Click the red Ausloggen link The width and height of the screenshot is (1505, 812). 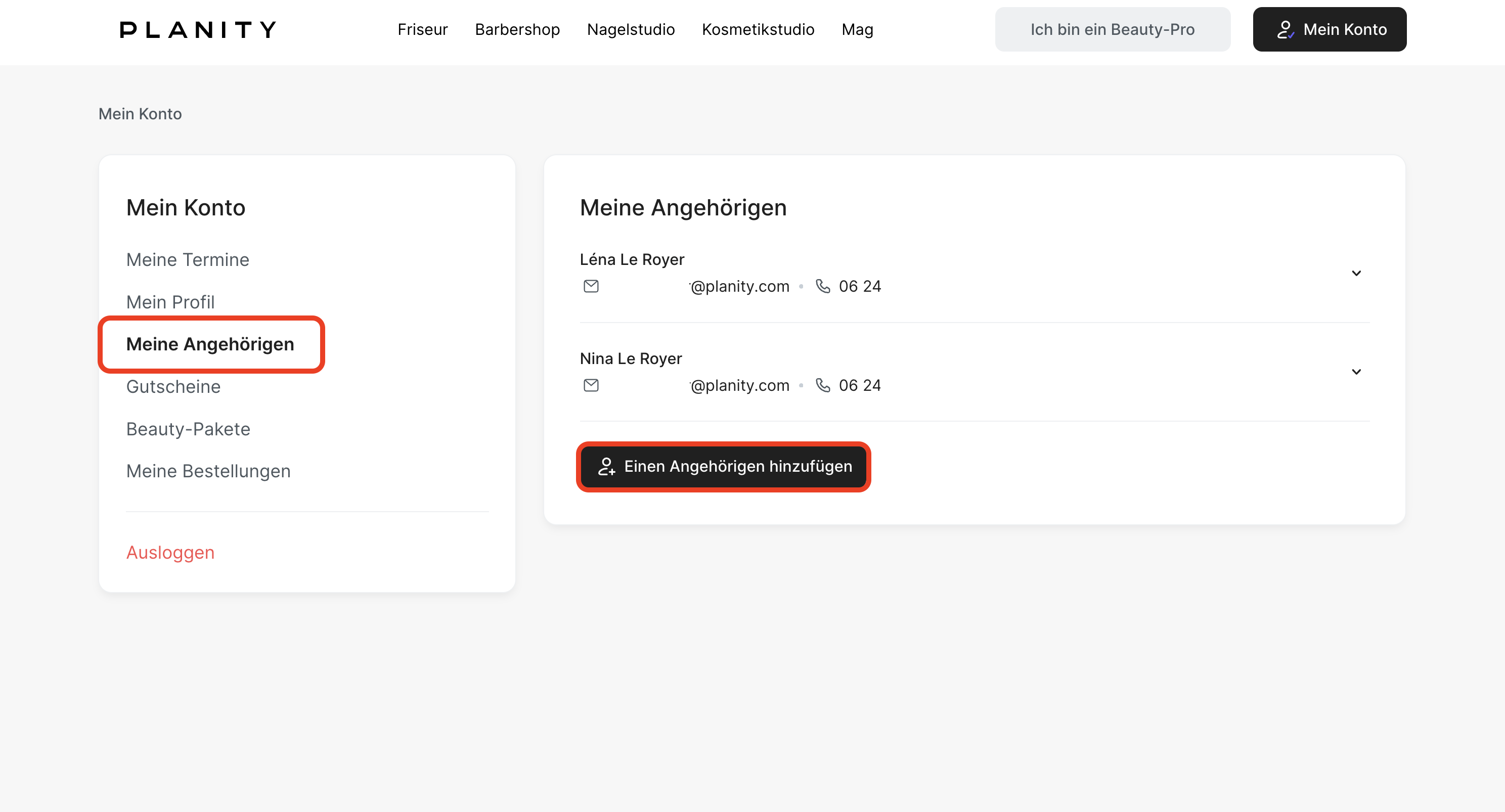[170, 552]
